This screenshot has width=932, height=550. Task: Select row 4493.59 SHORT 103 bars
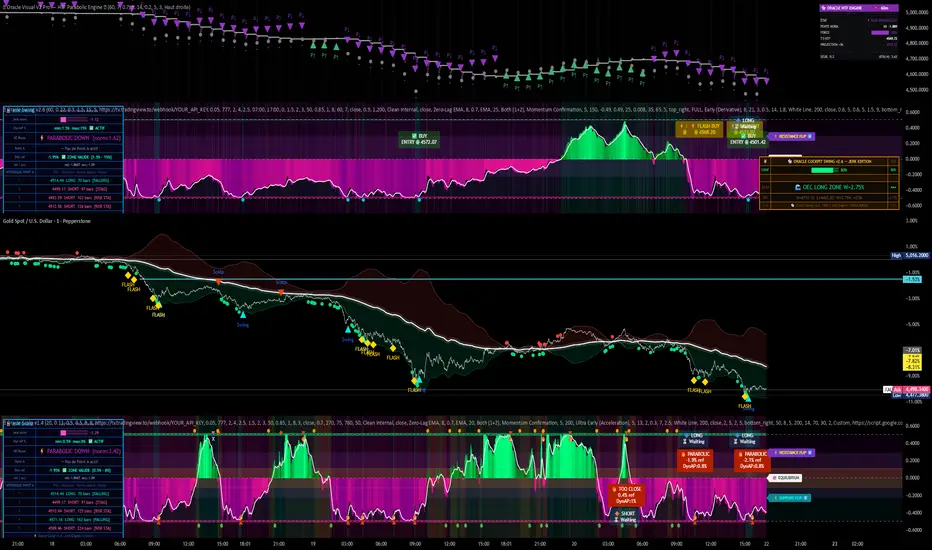click(x=79, y=197)
